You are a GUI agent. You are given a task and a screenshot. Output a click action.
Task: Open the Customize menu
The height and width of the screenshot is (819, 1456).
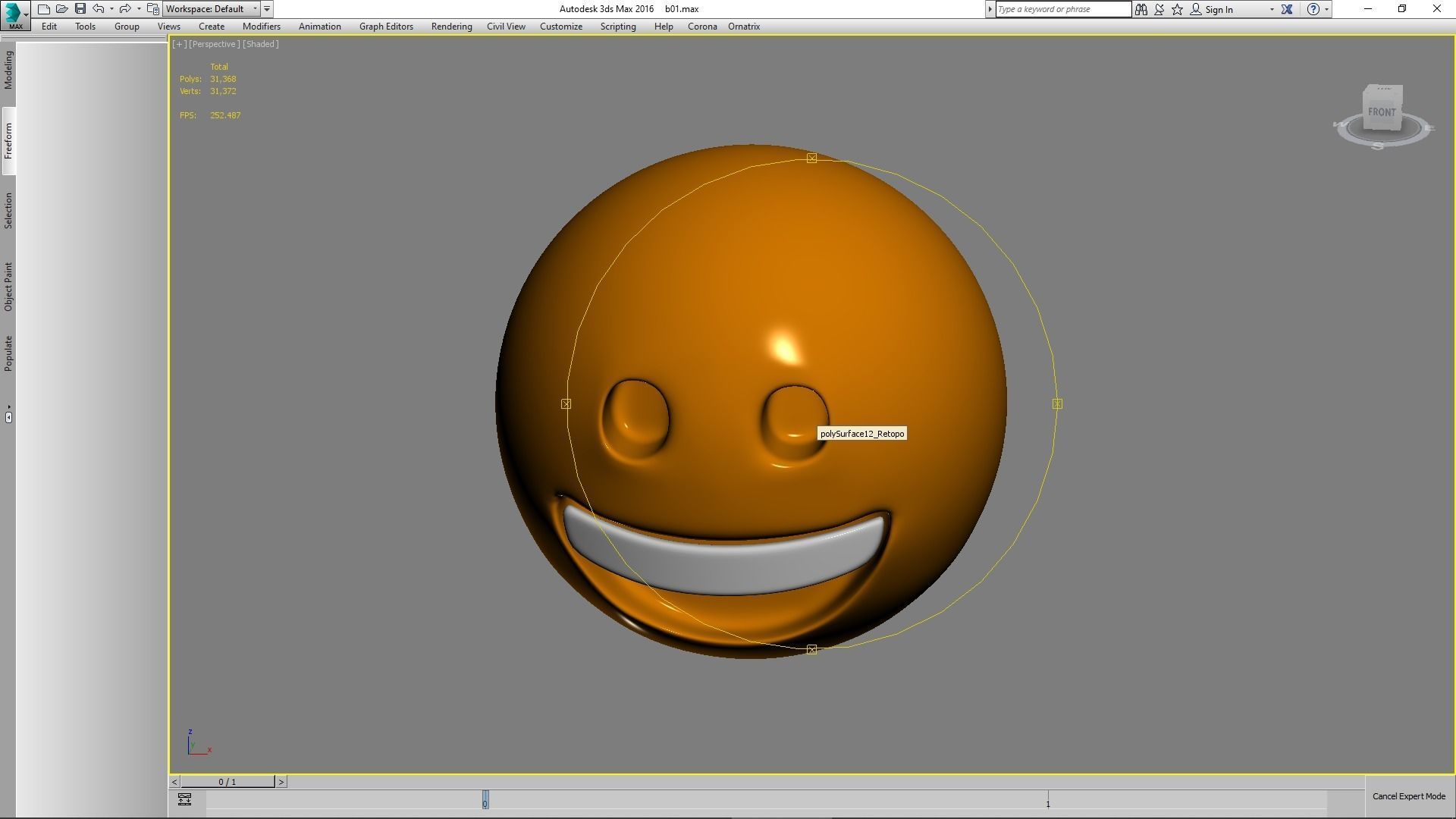pyautogui.click(x=561, y=27)
